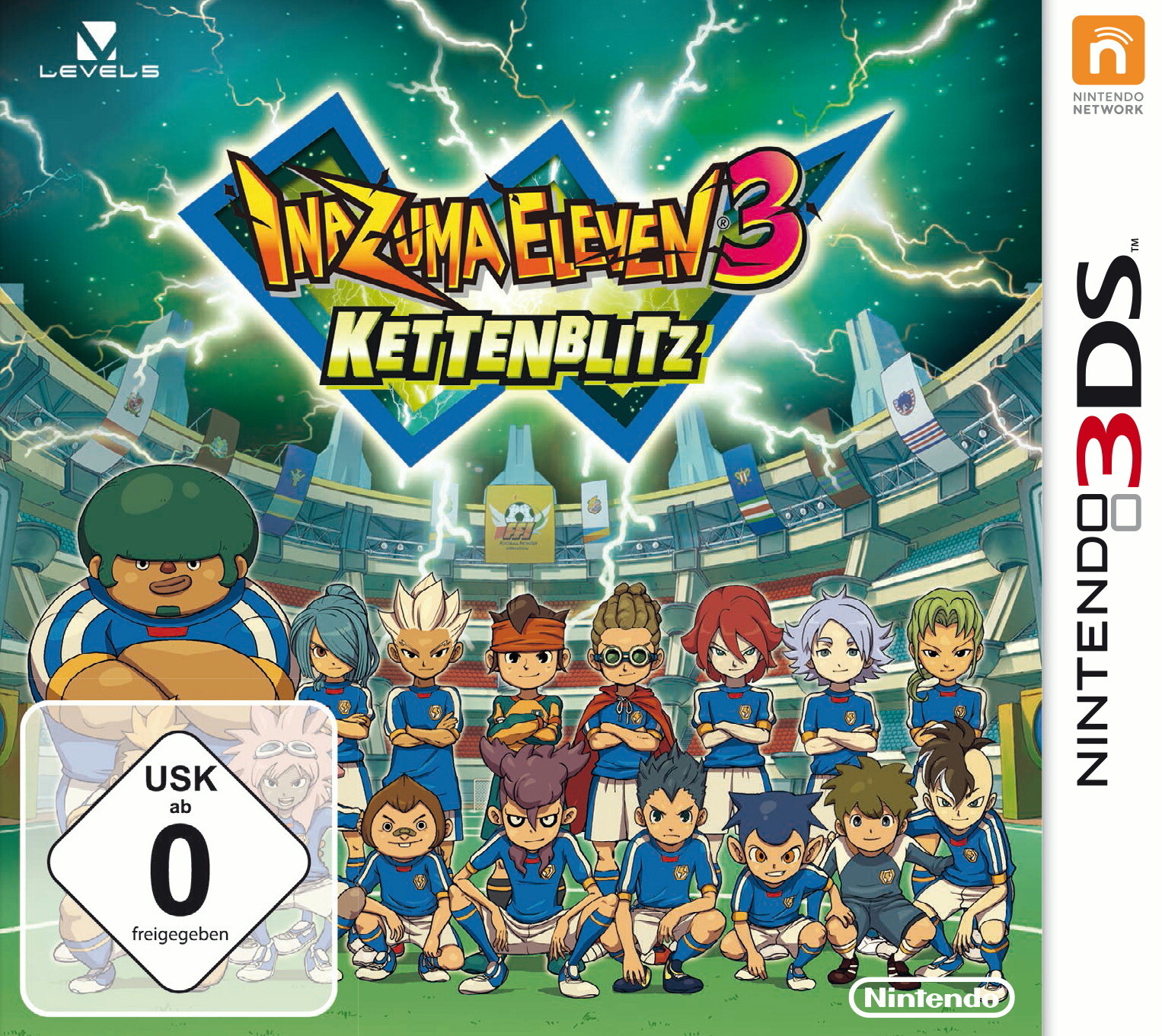Click the Nintendo Network label text
This screenshot has height=1036, width=1162.
(x=1108, y=103)
